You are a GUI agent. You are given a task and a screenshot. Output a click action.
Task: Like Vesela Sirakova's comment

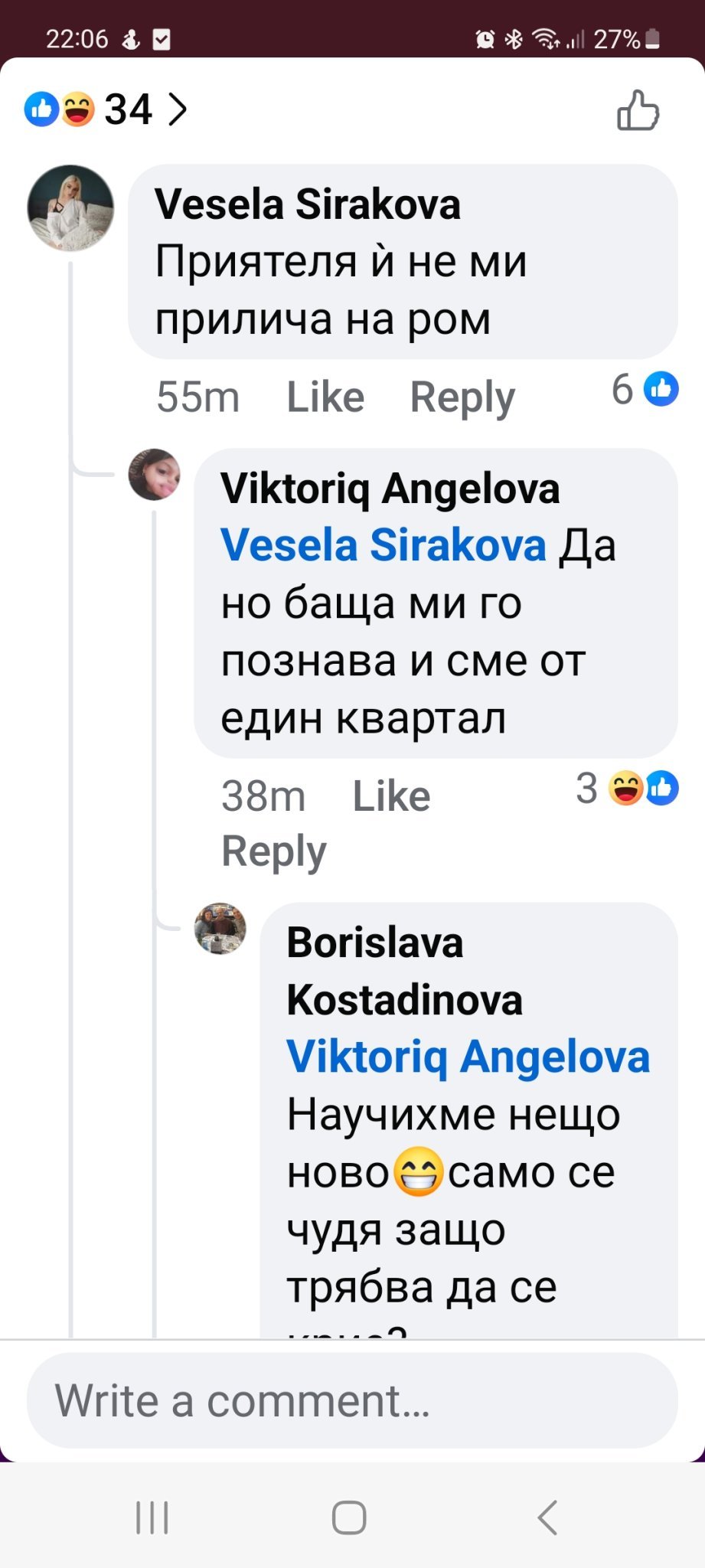pyautogui.click(x=325, y=397)
